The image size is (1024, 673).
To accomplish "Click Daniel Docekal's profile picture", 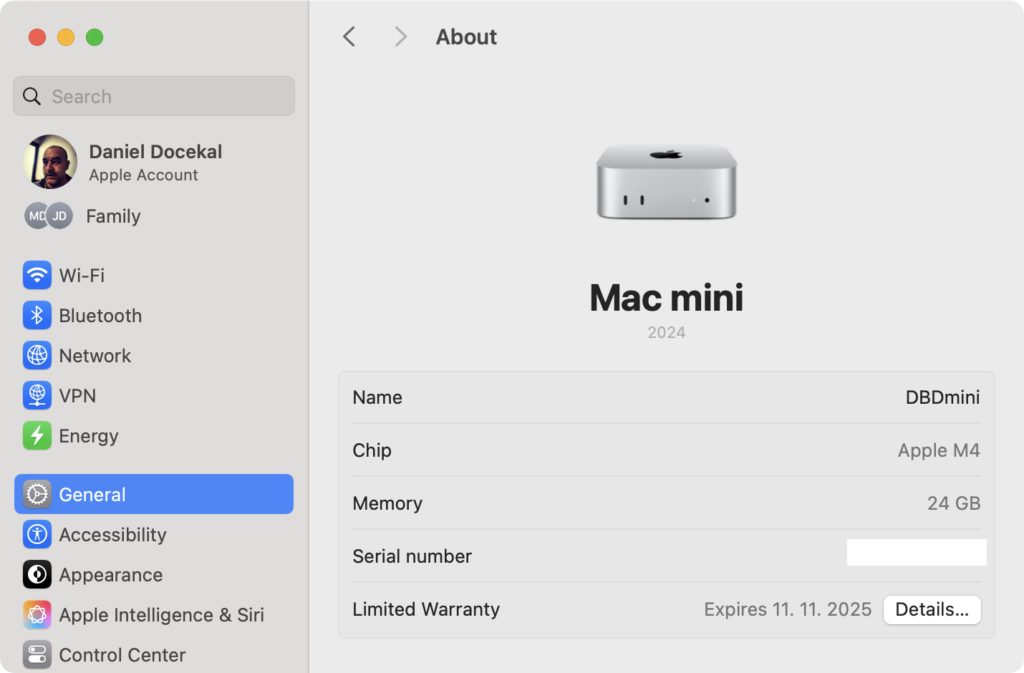I will click(50, 162).
